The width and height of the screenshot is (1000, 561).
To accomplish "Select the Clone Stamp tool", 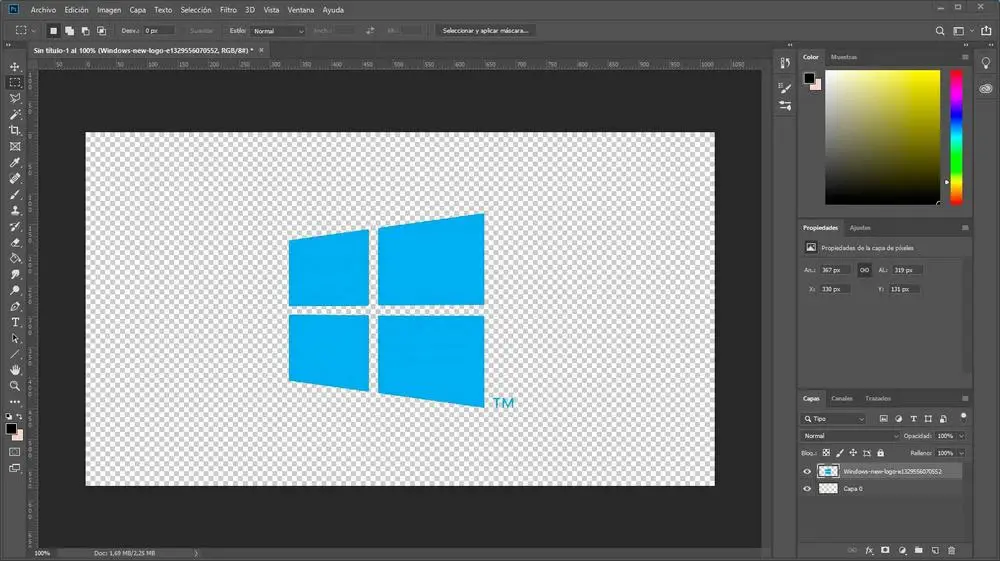I will (15, 210).
